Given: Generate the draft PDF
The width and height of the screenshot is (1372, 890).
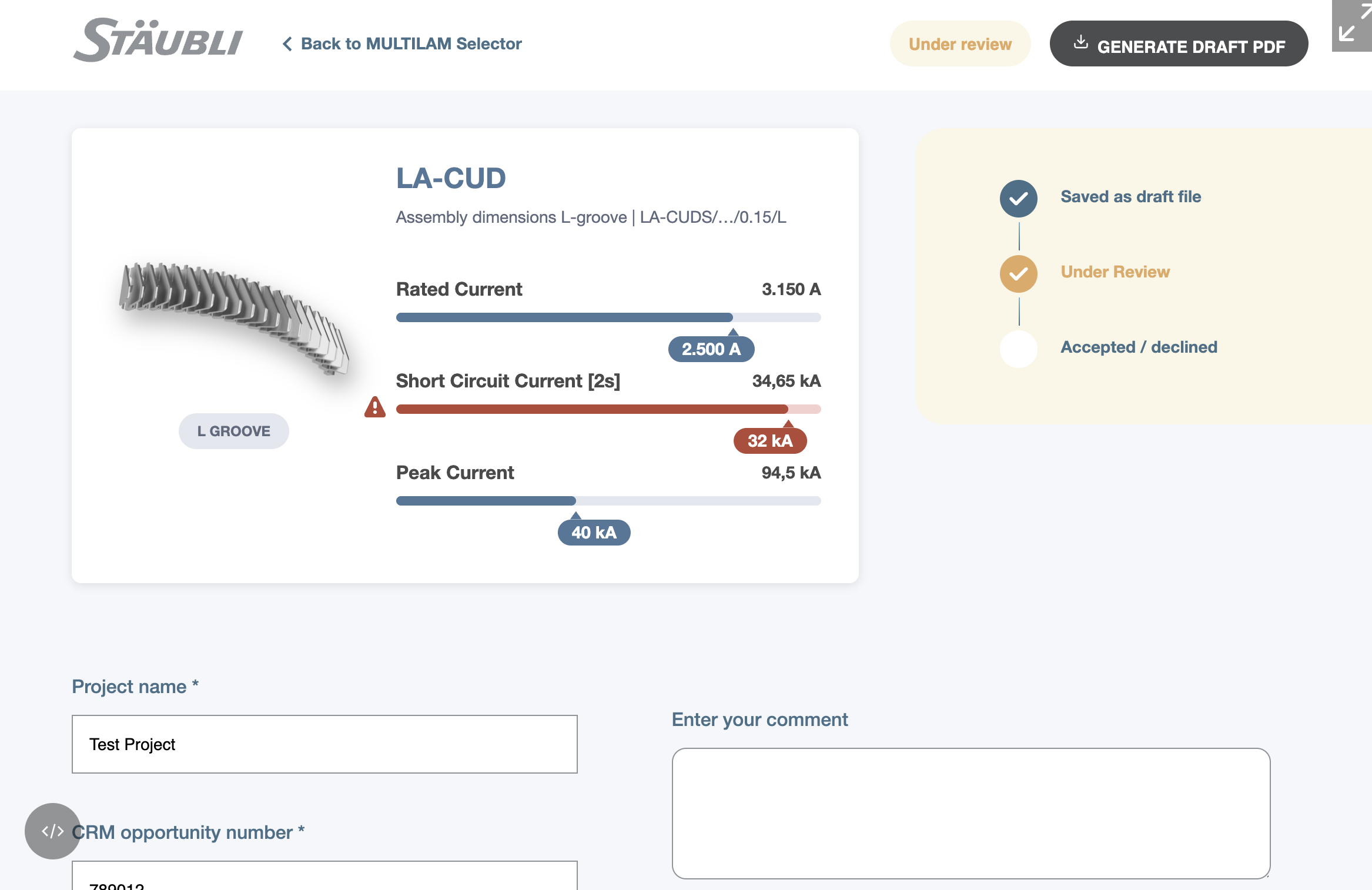Looking at the screenshot, I should coord(1179,44).
